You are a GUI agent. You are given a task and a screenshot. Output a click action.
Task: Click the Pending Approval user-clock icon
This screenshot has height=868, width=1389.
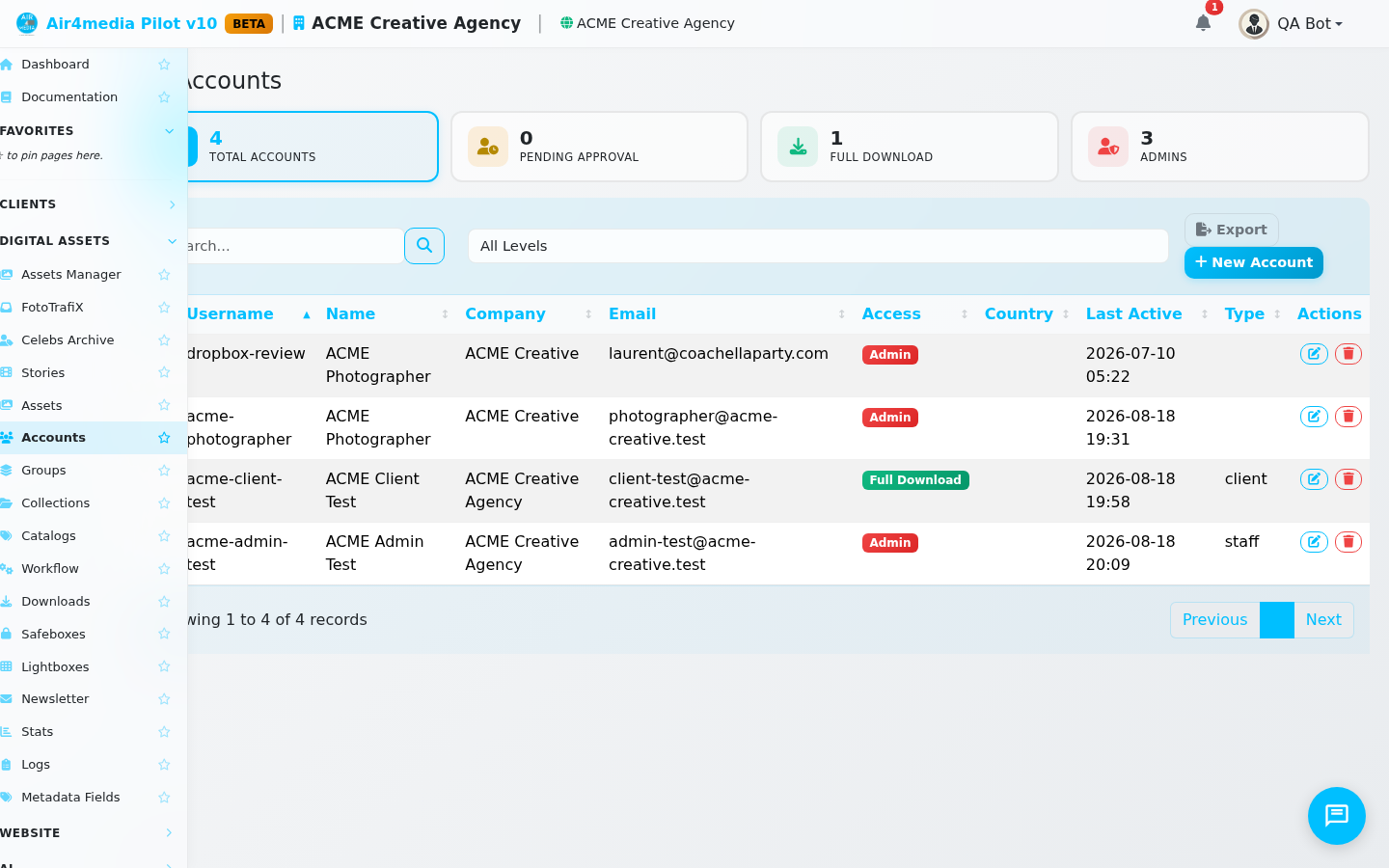coord(488,147)
